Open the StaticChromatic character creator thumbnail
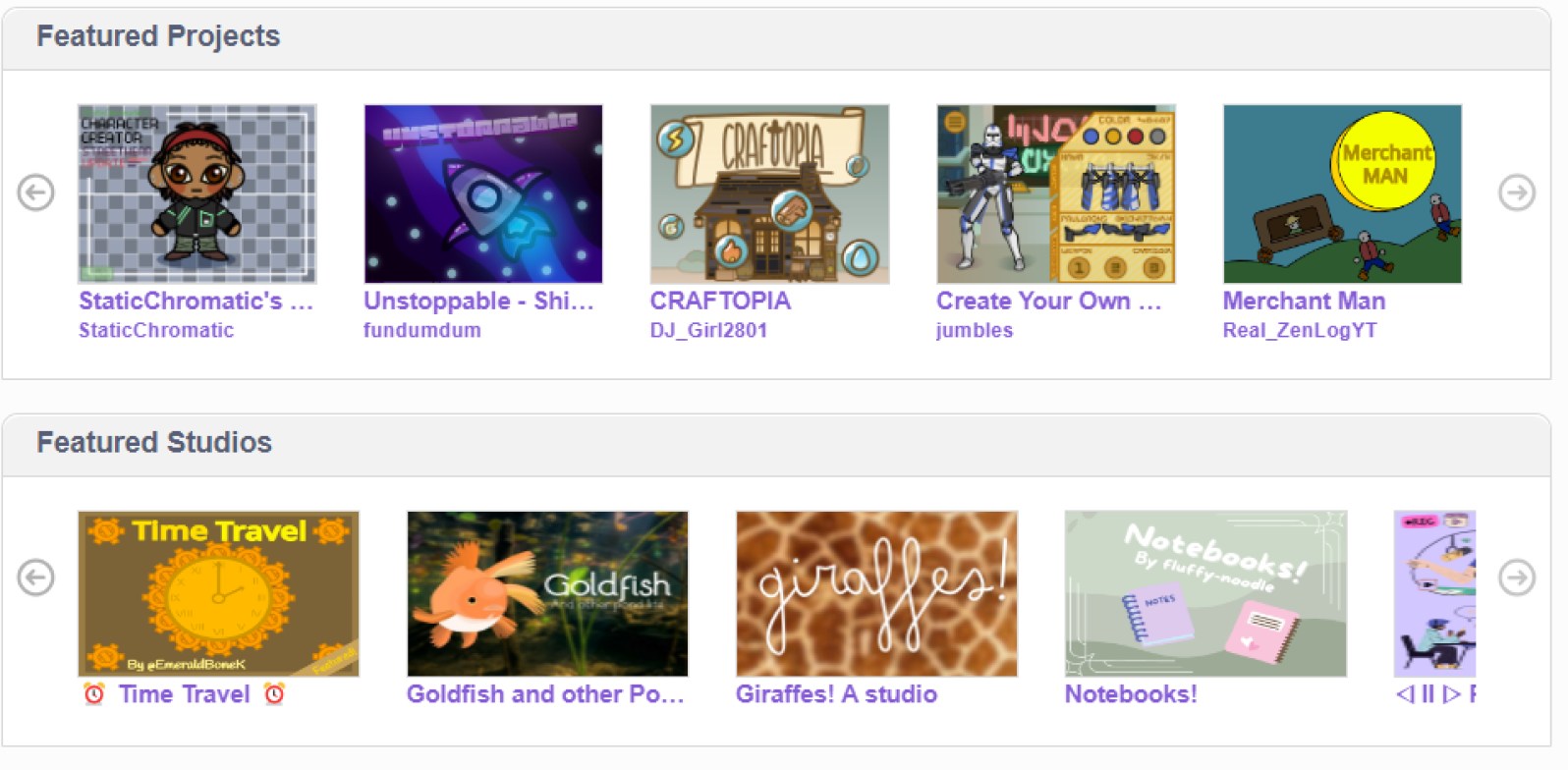The image size is (1568, 770). click(197, 194)
